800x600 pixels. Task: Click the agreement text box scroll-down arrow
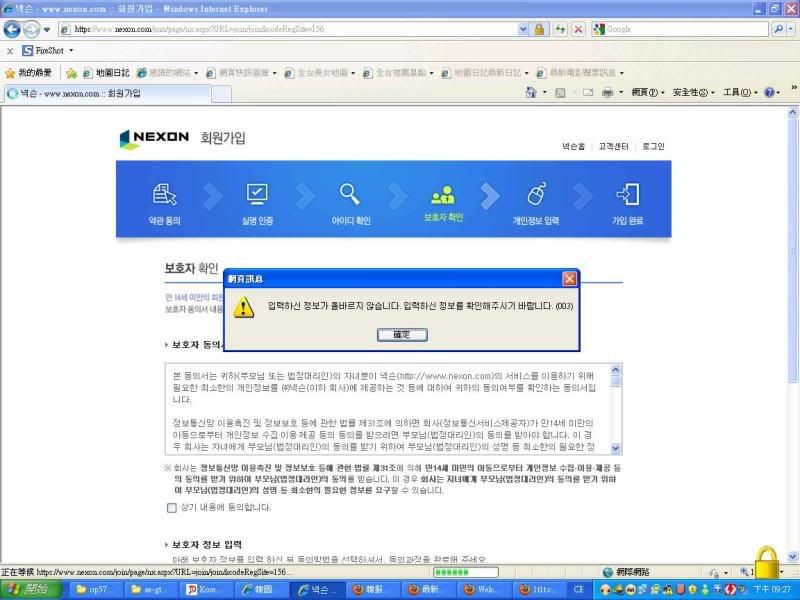[615, 448]
